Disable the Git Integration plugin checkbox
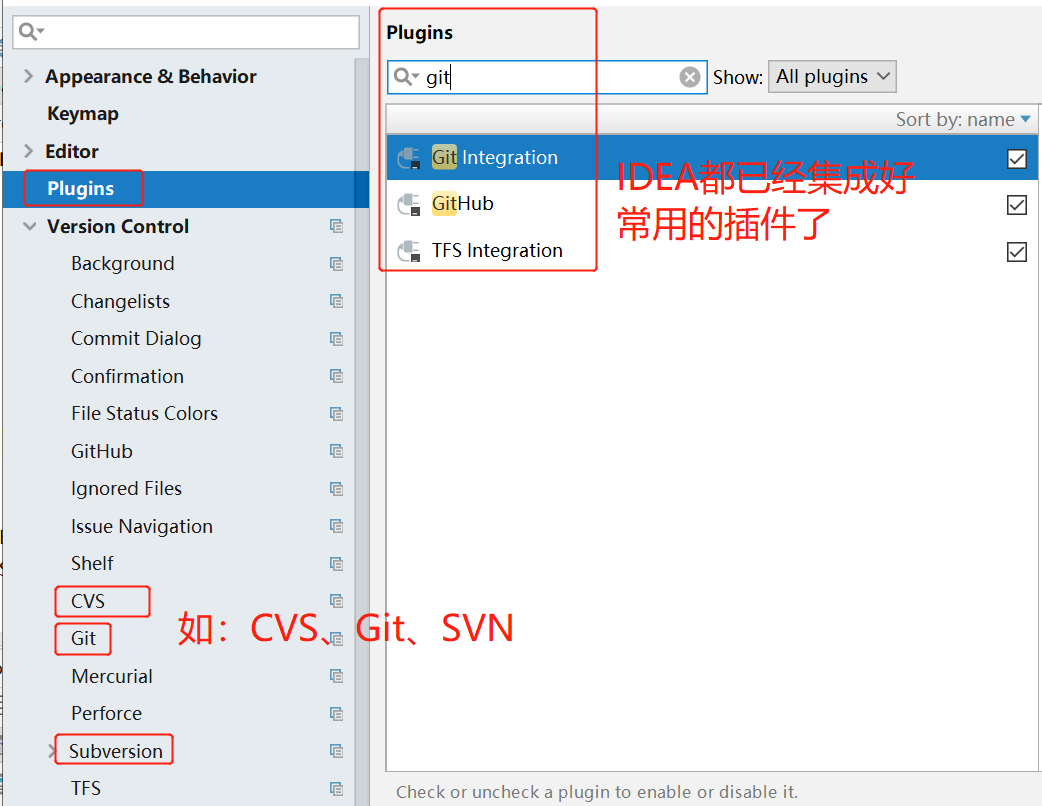Viewport: 1042px width, 806px height. (1017, 159)
